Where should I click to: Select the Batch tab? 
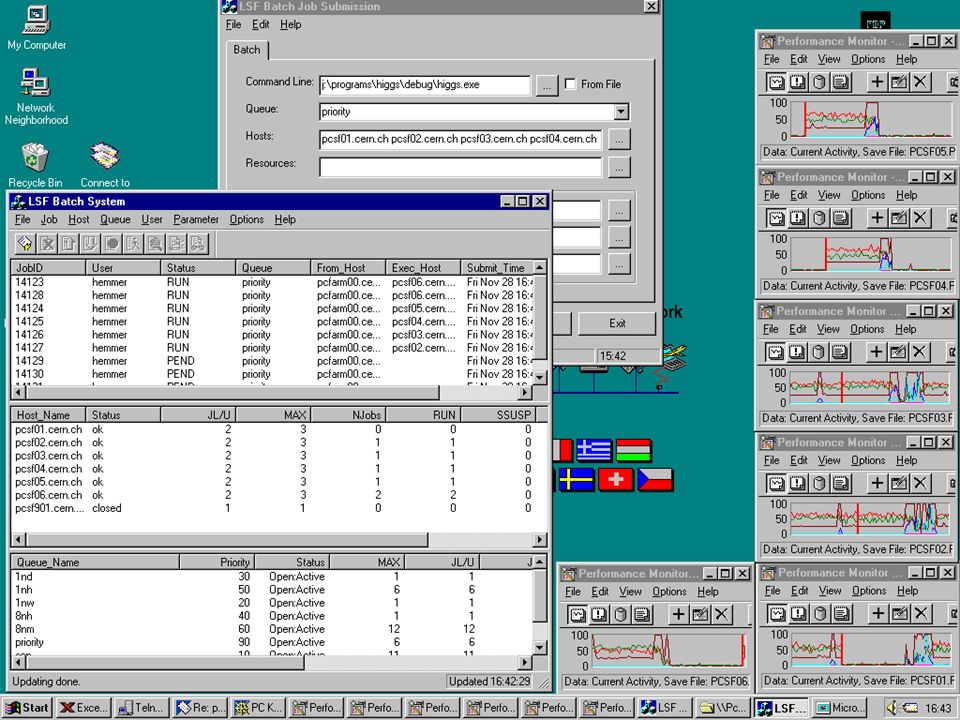coord(247,50)
